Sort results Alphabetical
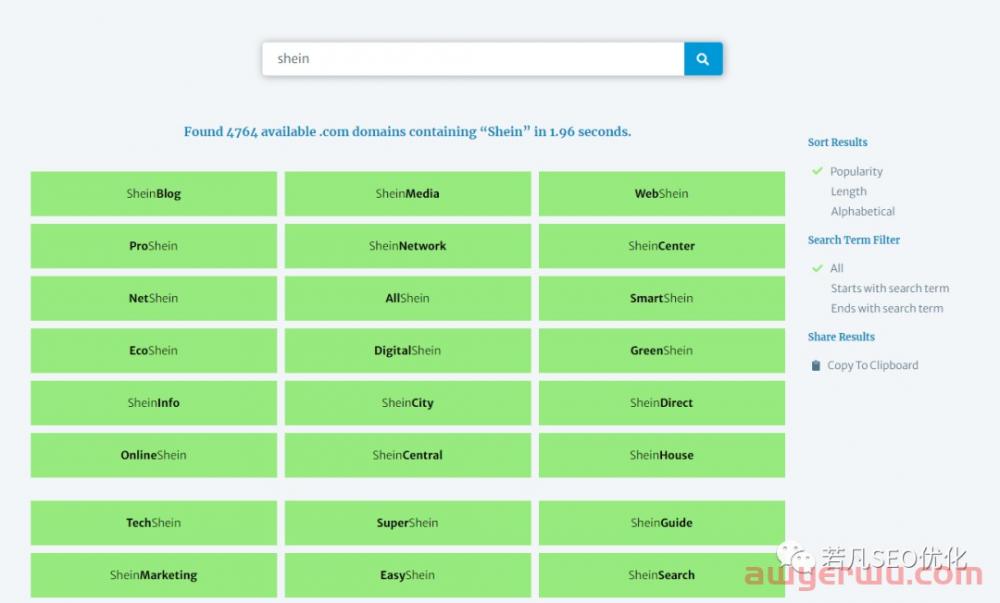Image resolution: width=1000 pixels, height=603 pixels. click(x=862, y=211)
